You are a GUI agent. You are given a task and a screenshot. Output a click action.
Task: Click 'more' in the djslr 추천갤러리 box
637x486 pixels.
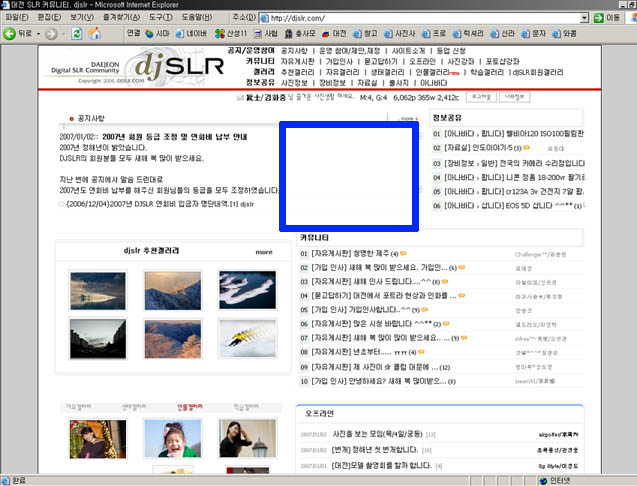[x=263, y=252]
